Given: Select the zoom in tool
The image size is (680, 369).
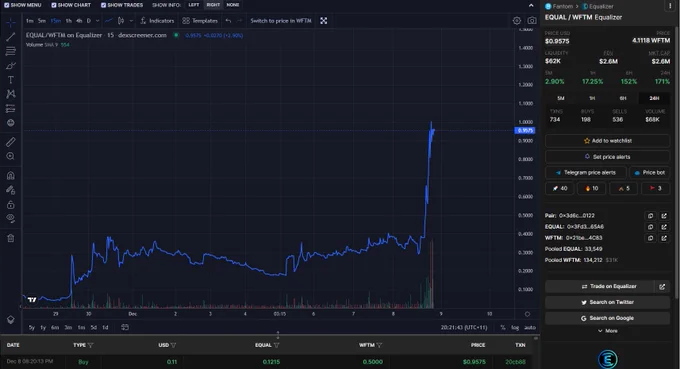Looking at the screenshot, I should [x=10, y=156].
